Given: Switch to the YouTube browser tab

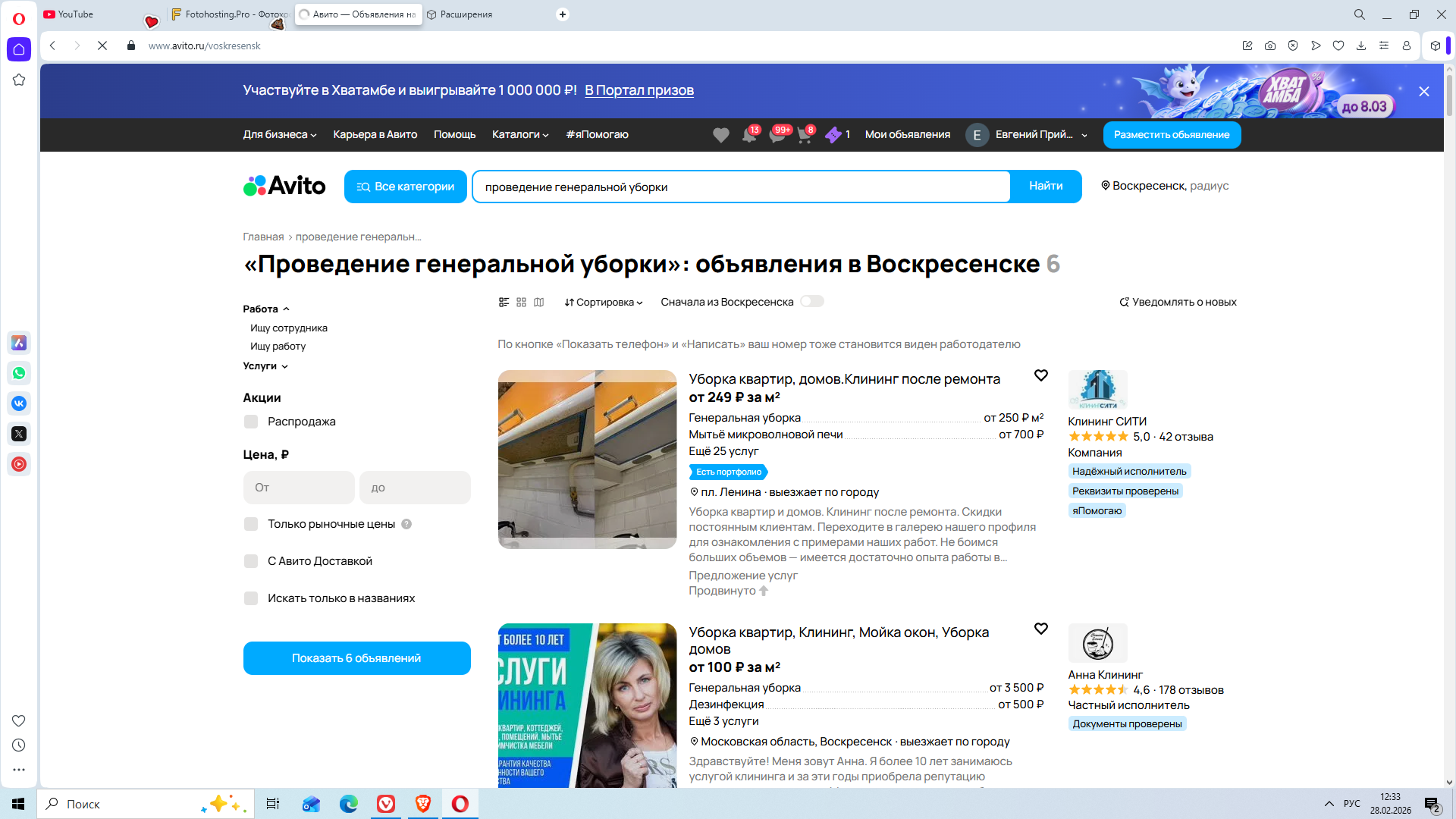Looking at the screenshot, I should coord(76,14).
